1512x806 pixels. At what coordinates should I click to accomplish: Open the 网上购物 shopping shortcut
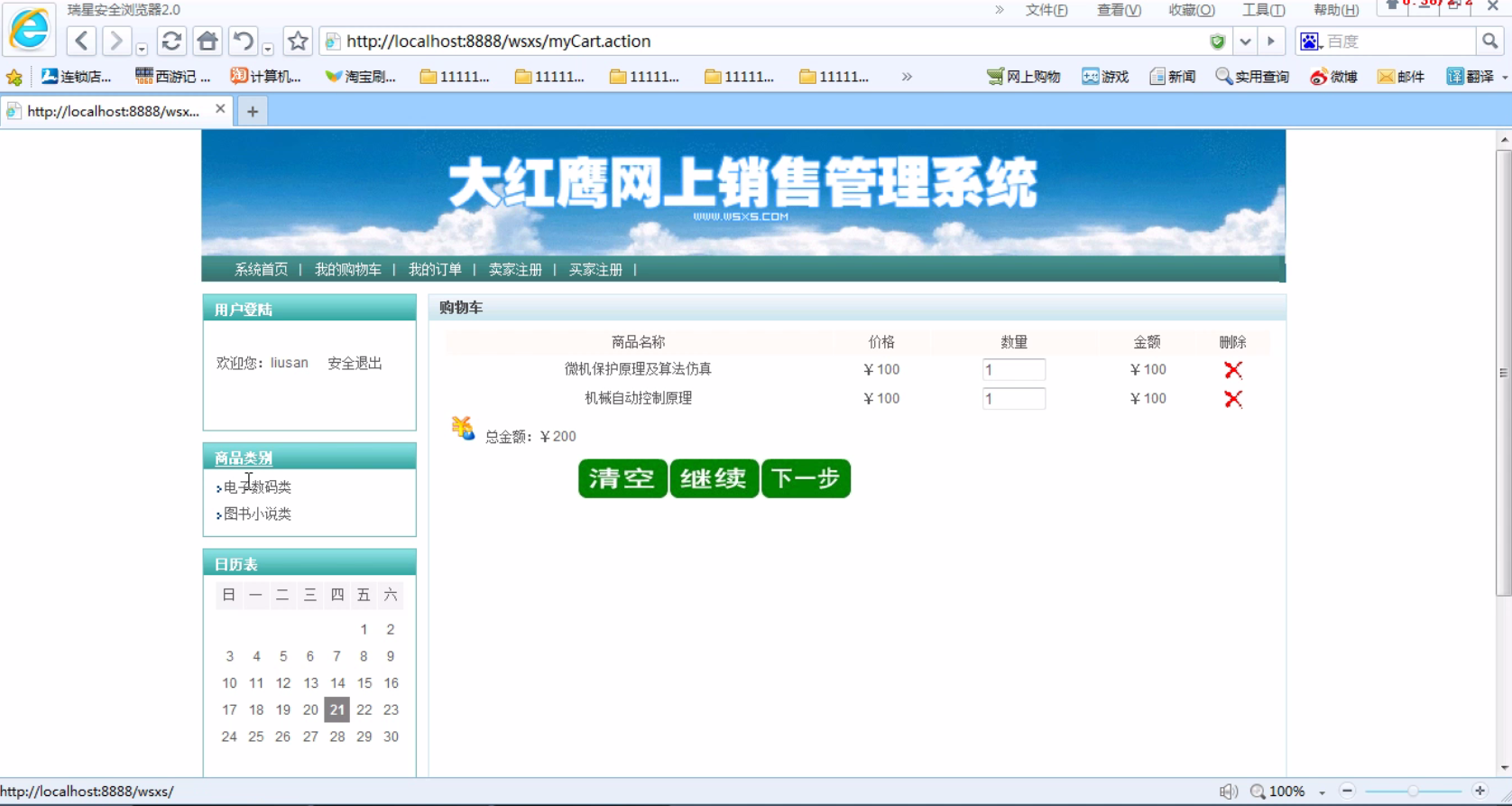(1024, 77)
